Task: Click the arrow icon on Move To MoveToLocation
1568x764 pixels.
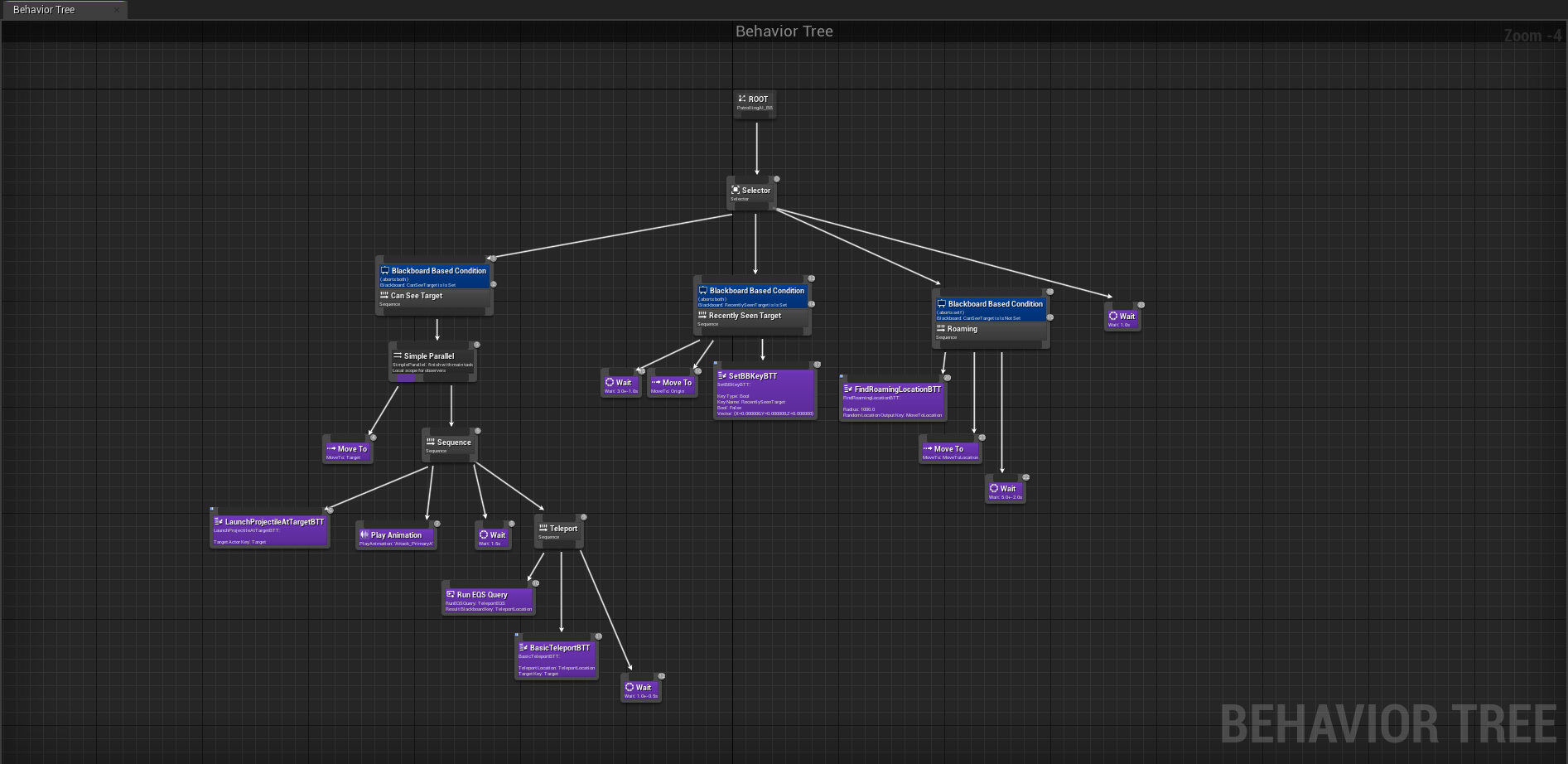Action: coord(928,448)
